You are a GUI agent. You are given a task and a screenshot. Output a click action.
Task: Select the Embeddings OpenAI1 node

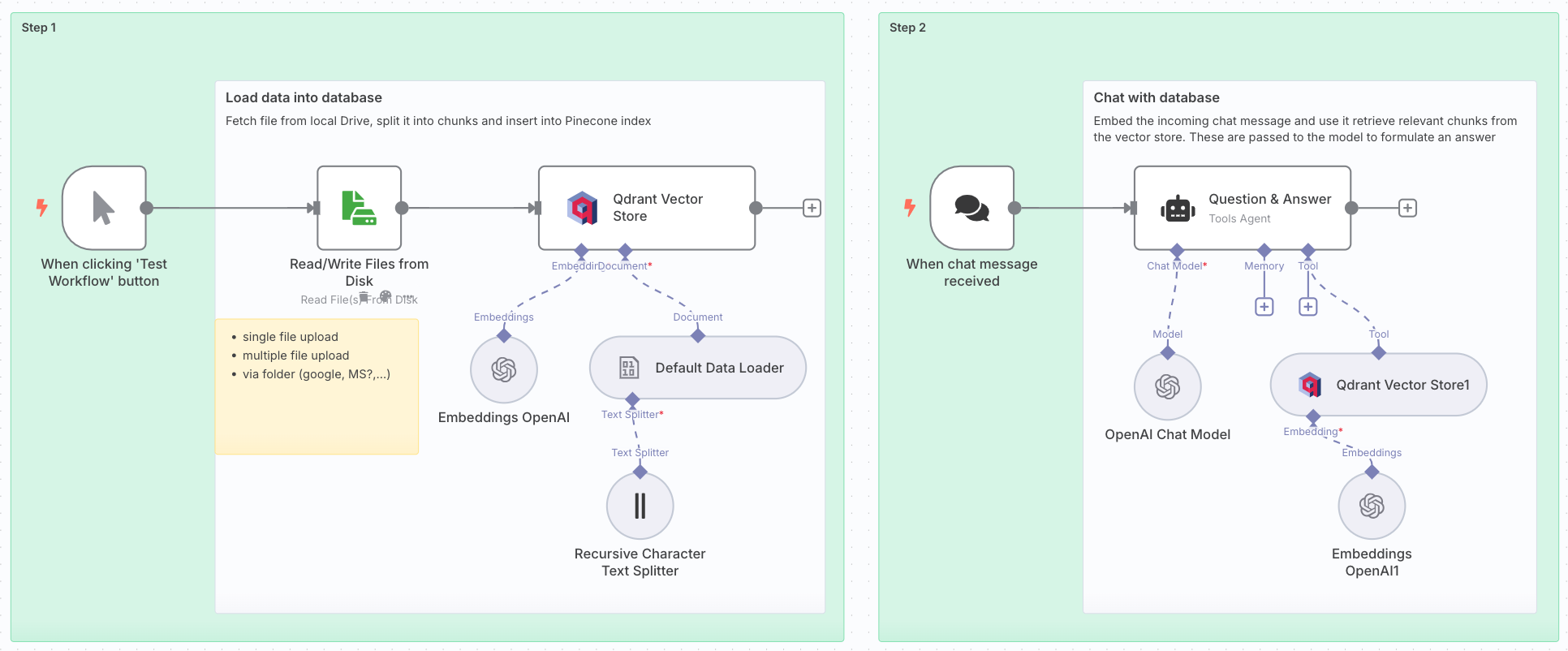1372,506
